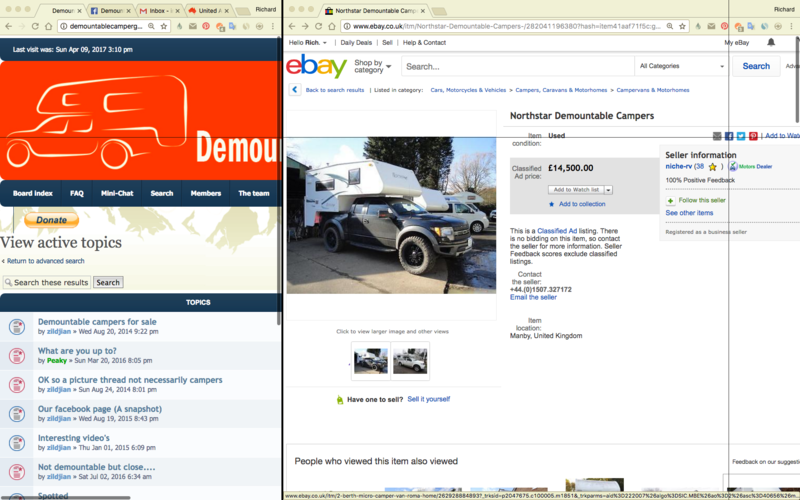Open 'All Categories' search dropdown

click(682, 66)
